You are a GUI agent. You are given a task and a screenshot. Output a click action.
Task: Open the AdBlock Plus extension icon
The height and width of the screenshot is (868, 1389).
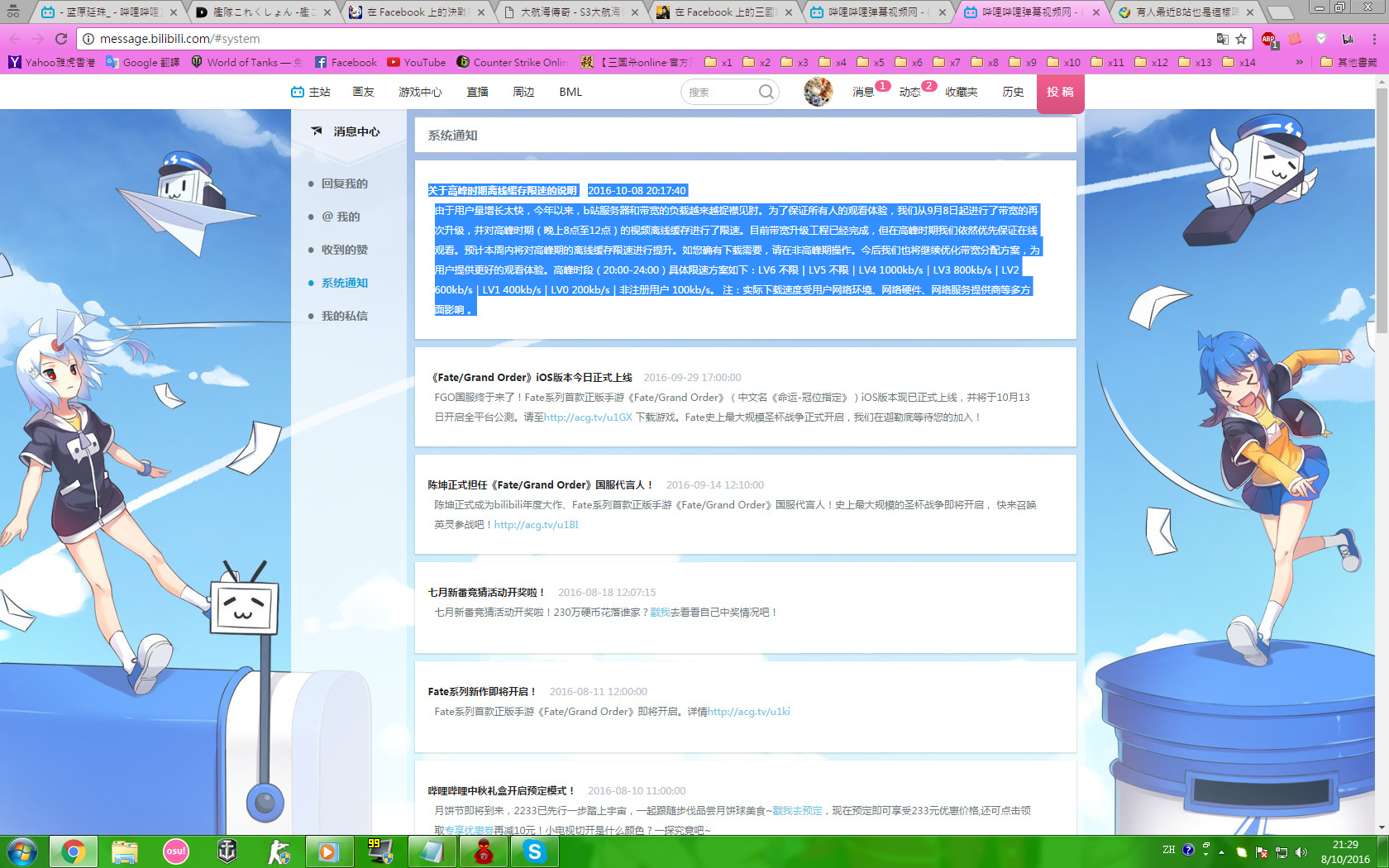coord(1269,39)
